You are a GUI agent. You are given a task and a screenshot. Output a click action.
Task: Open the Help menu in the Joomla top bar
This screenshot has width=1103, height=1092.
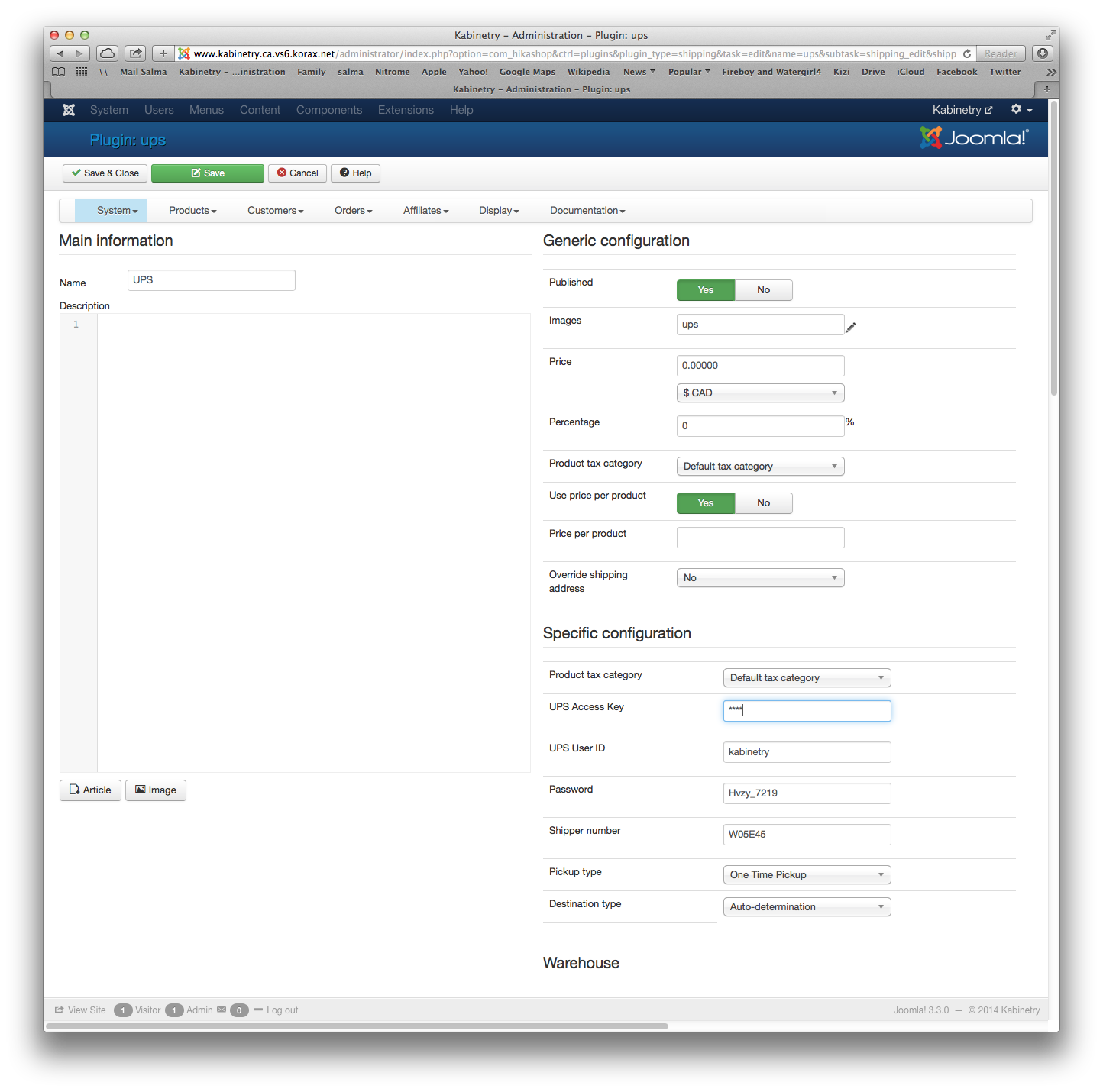[461, 110]
